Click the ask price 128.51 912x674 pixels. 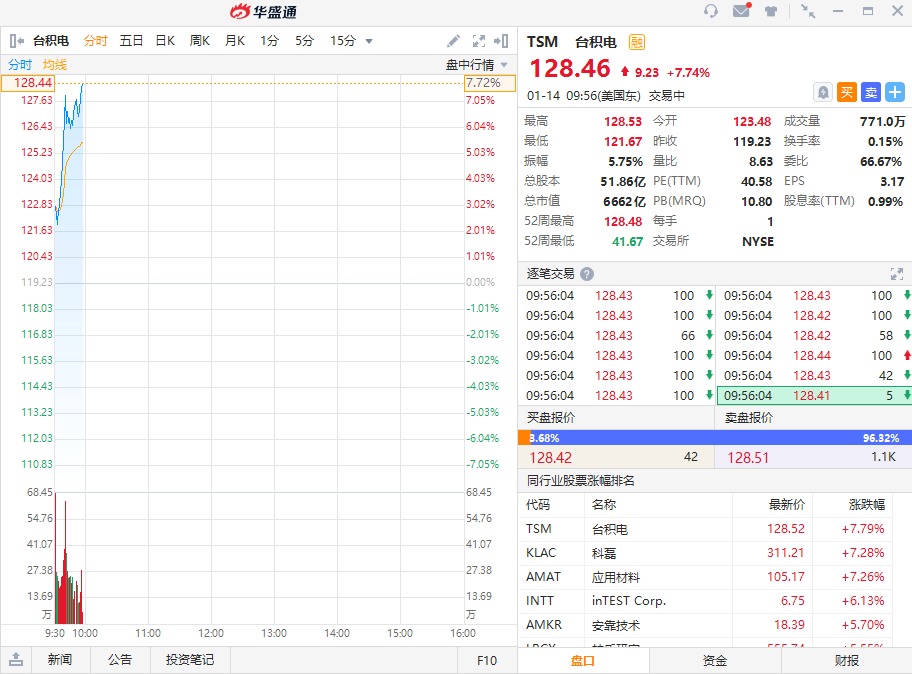pyautogui.click(x=748, y=458)
